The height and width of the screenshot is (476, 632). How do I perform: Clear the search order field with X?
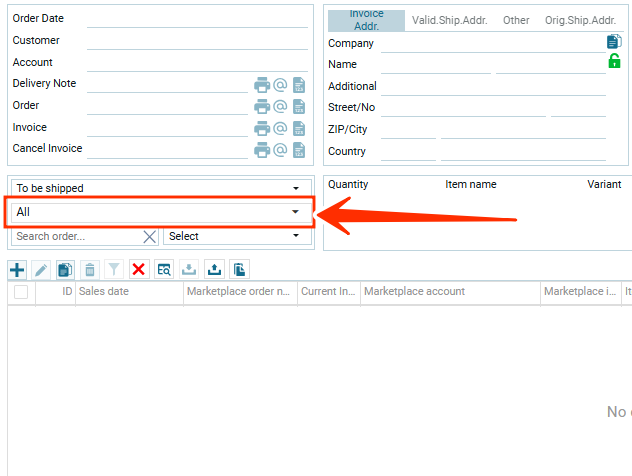149,237
